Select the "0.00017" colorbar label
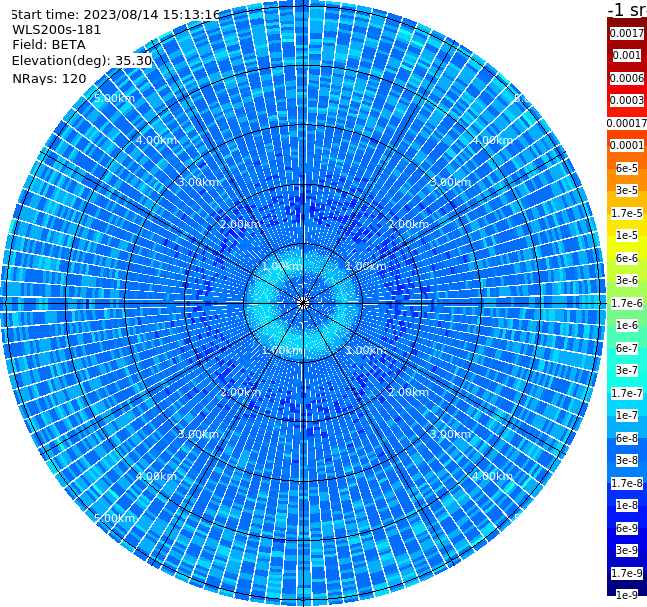Image resolution: width=647 pixels, height=607 pixels. tap(627, 123)
